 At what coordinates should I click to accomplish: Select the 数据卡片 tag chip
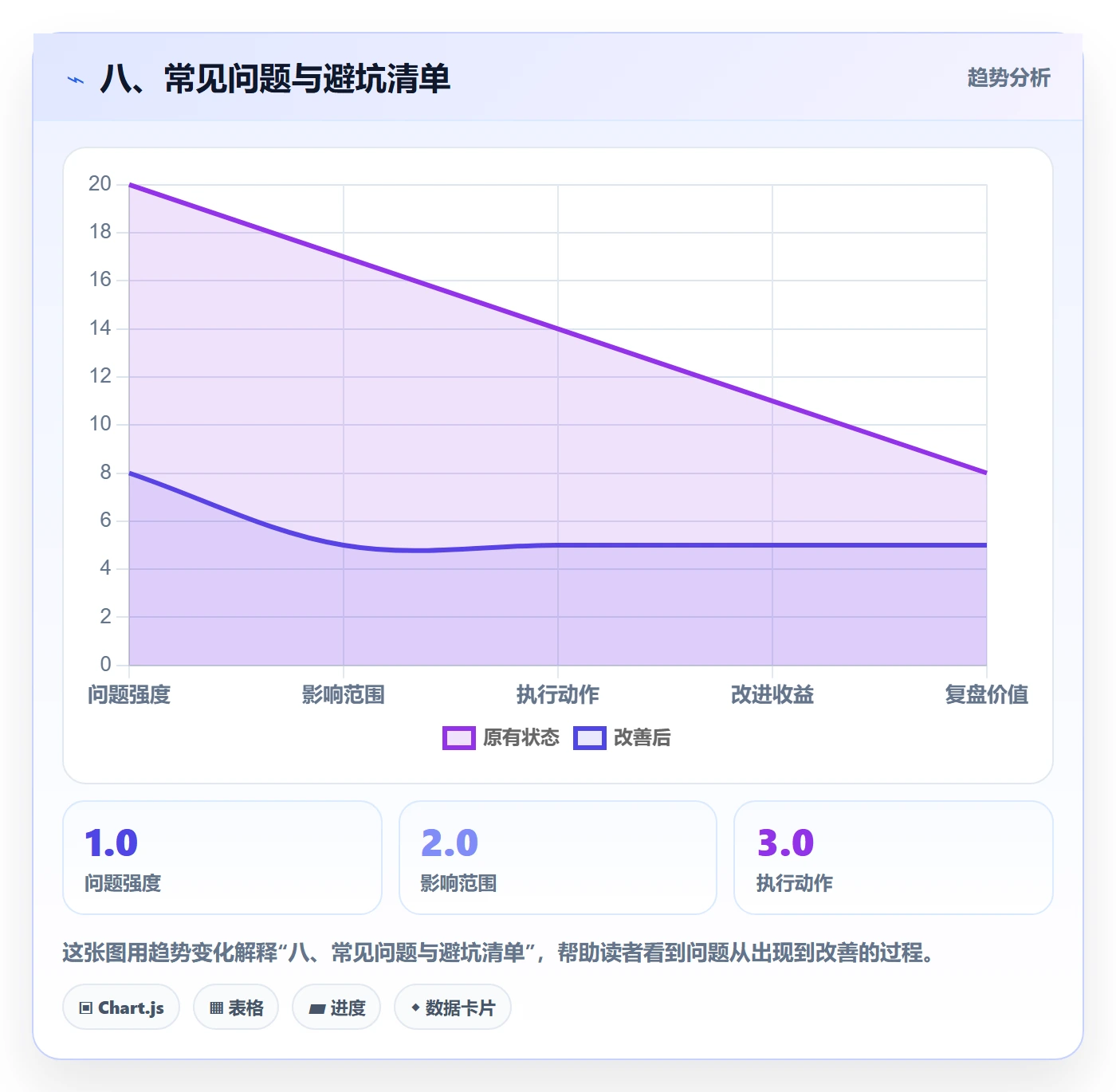click(453, 1008)
